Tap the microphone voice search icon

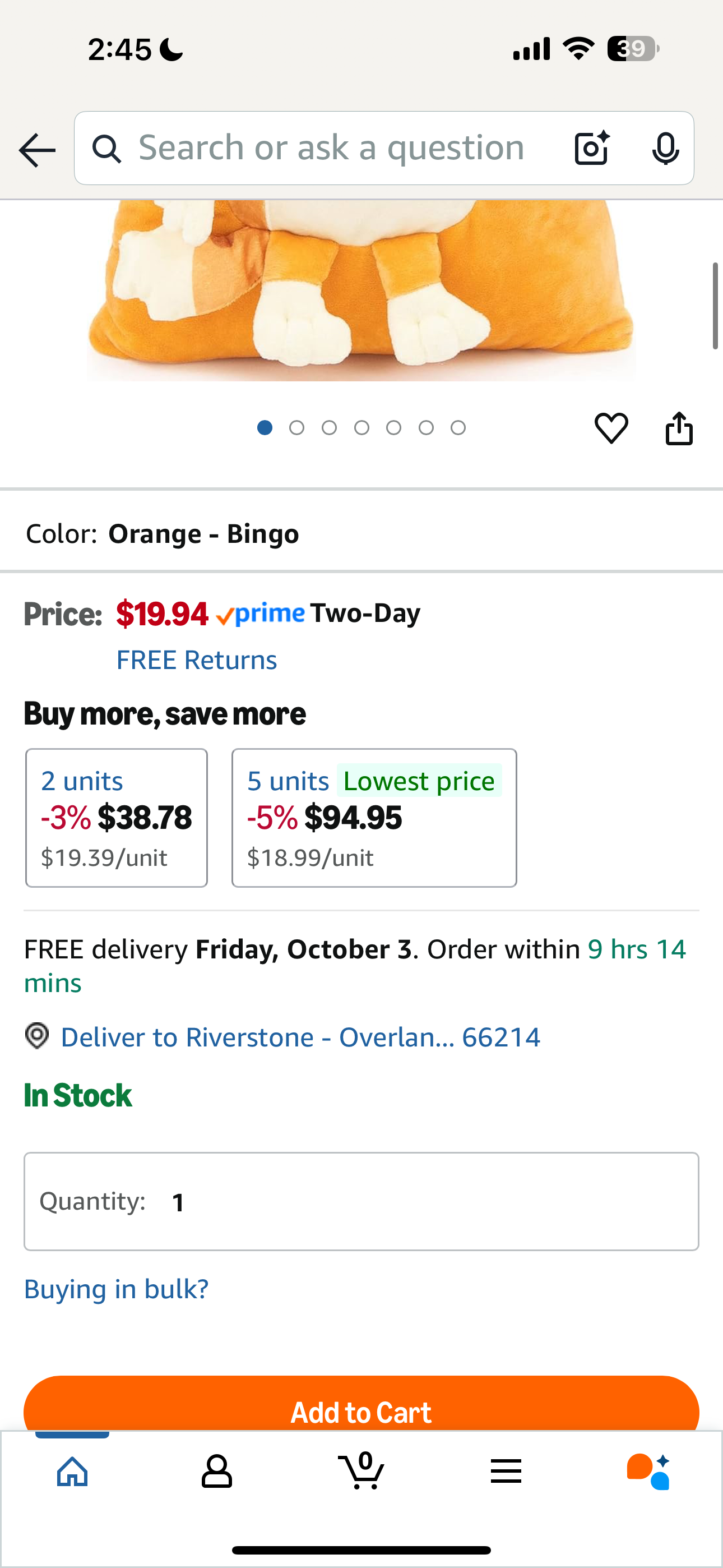pos(665,148)
